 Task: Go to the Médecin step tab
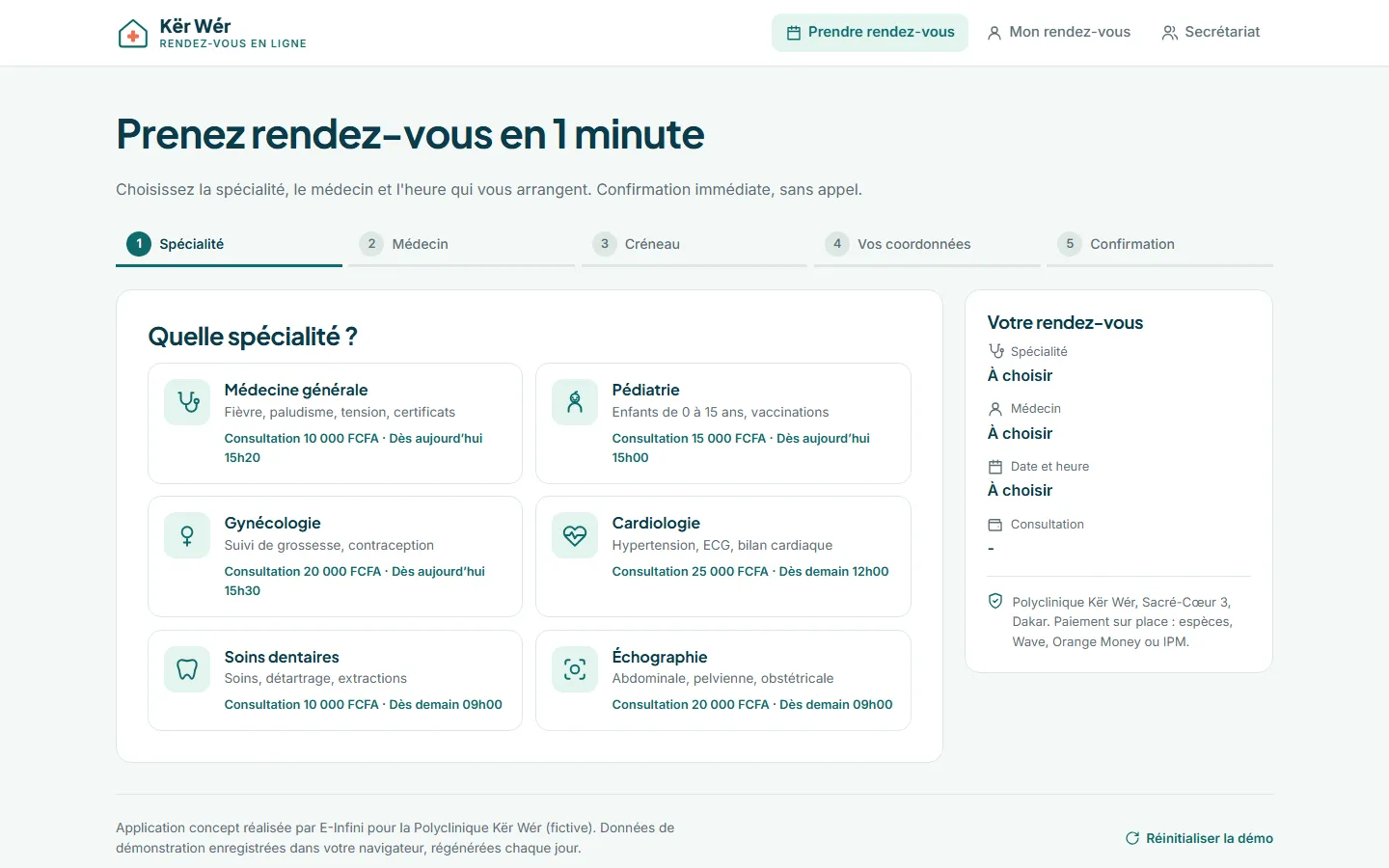(x=461, y=245)
